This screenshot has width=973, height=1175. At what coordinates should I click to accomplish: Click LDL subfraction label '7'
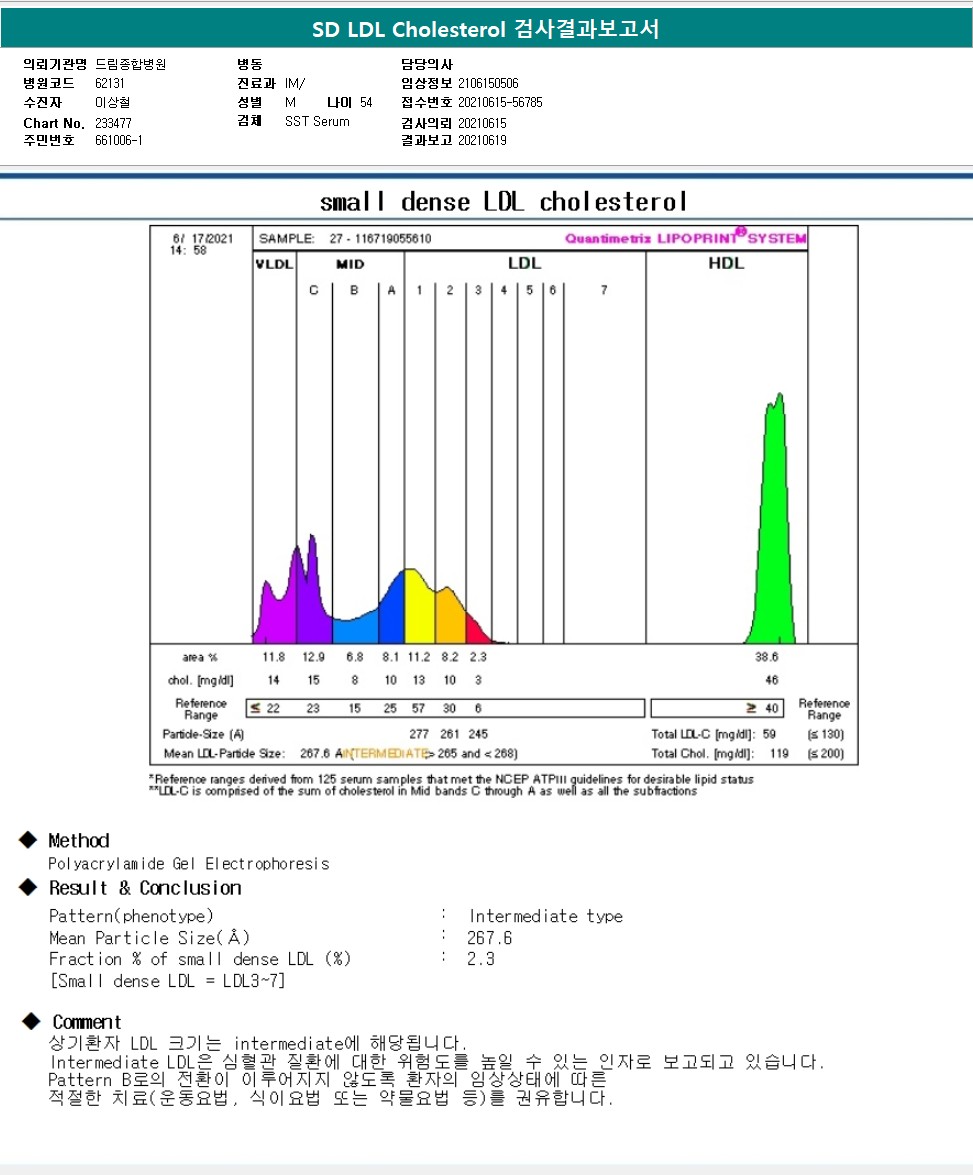(603, 290)
